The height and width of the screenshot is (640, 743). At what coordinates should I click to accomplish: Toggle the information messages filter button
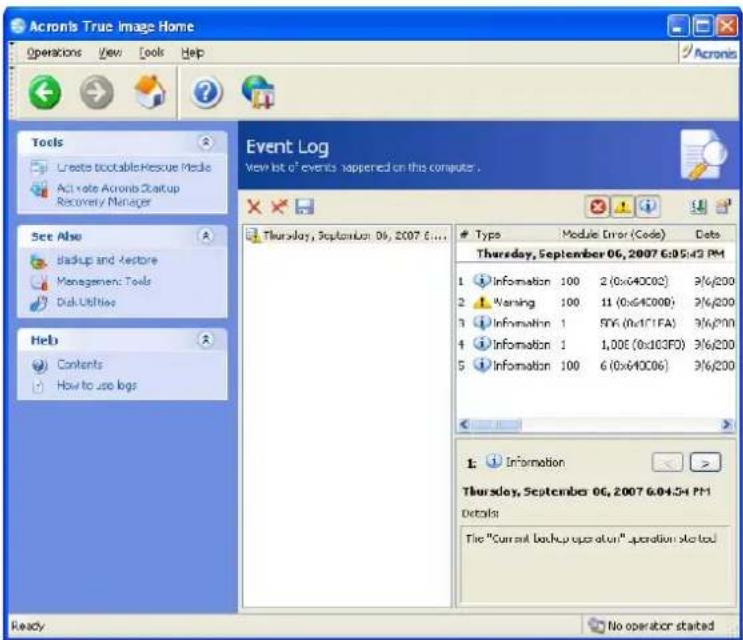[648, 207]
